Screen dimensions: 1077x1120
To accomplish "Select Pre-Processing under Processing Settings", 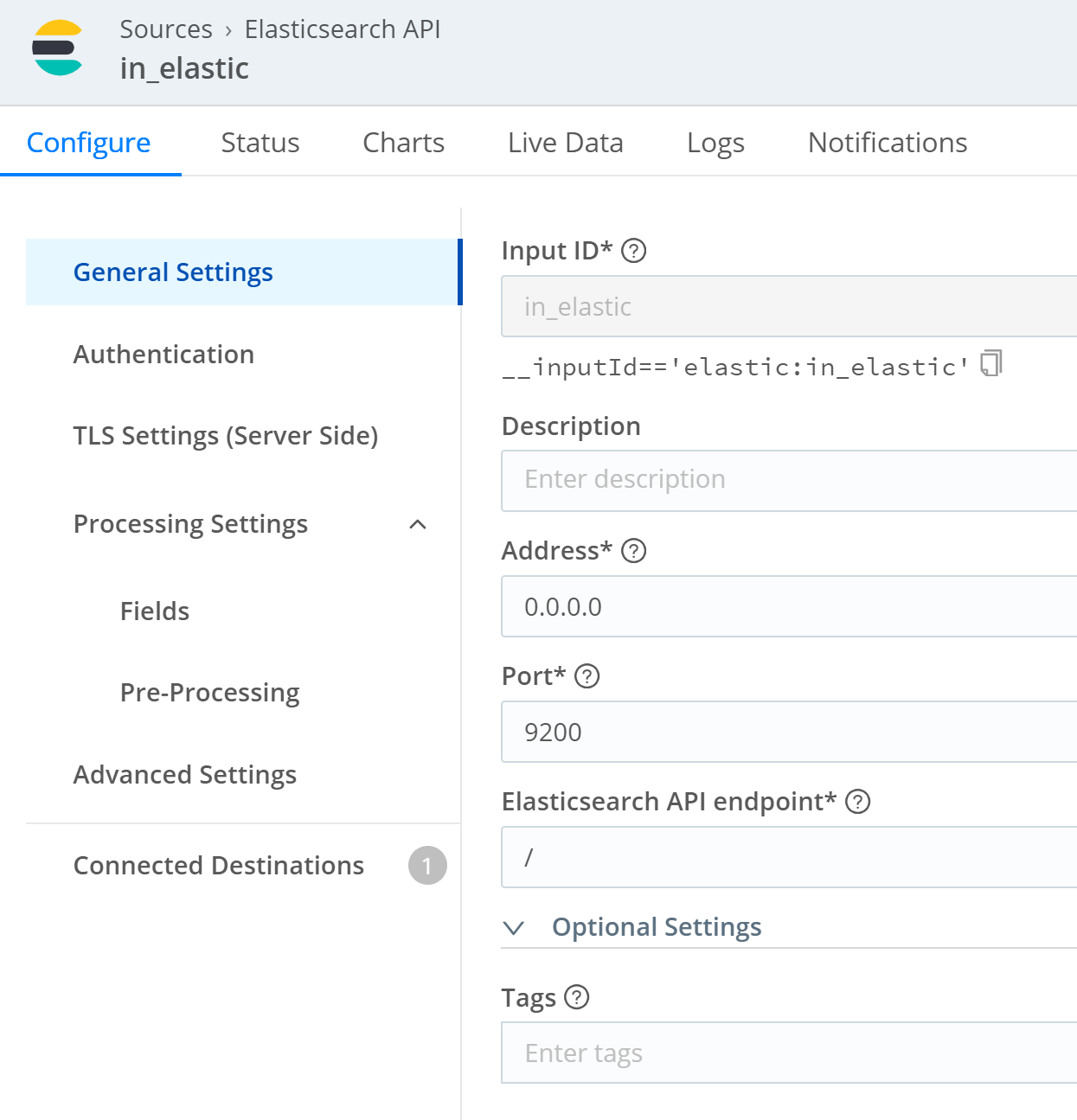I will [x=209, y=693].
